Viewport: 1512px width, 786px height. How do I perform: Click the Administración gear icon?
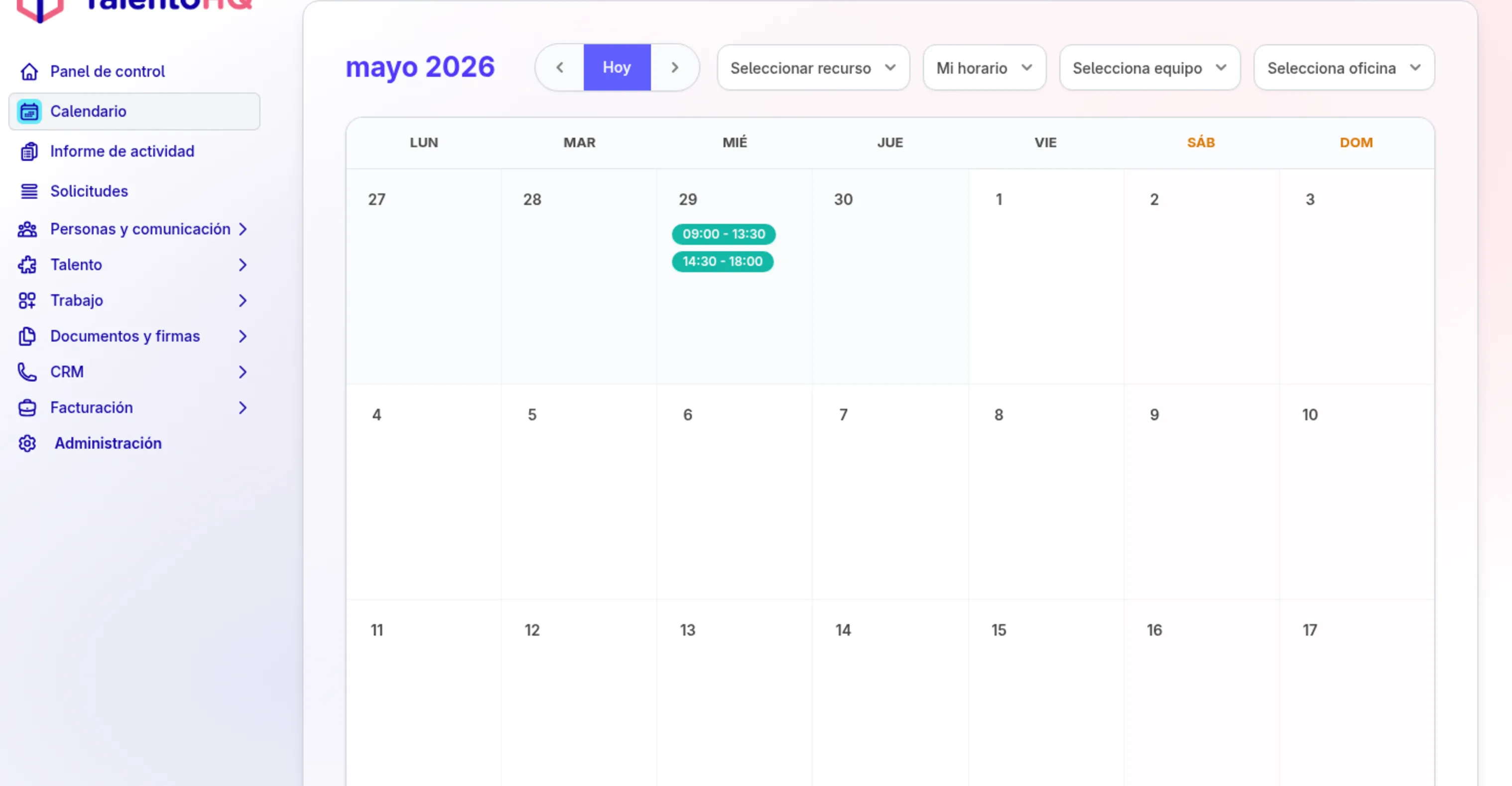(x=27, y=444)
